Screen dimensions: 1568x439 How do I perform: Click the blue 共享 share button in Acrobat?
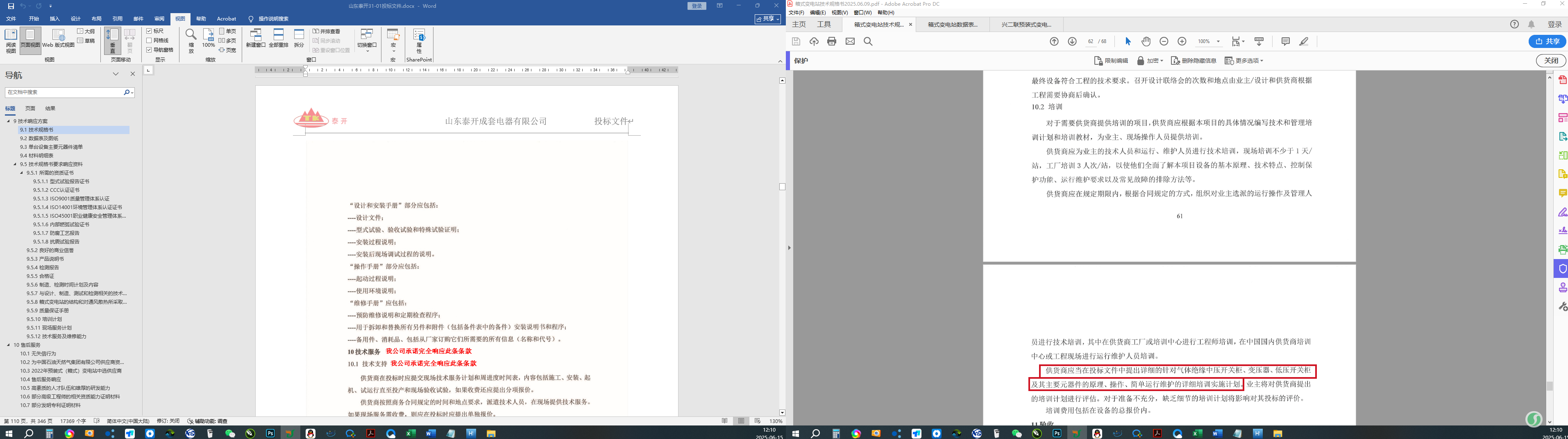1547,41
